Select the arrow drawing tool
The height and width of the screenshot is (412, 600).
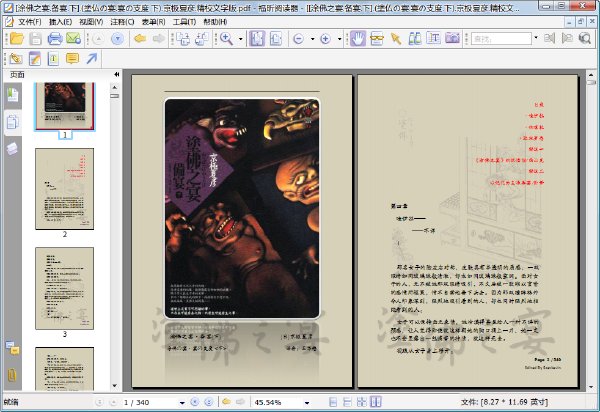(x=91, y=59)
